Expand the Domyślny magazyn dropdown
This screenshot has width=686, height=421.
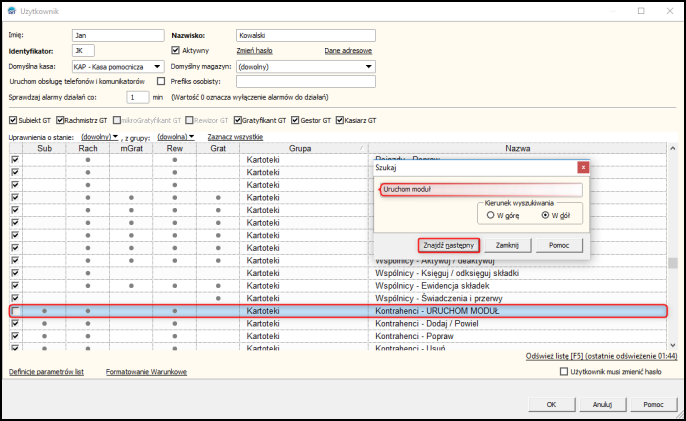click(x=369, y=67)
